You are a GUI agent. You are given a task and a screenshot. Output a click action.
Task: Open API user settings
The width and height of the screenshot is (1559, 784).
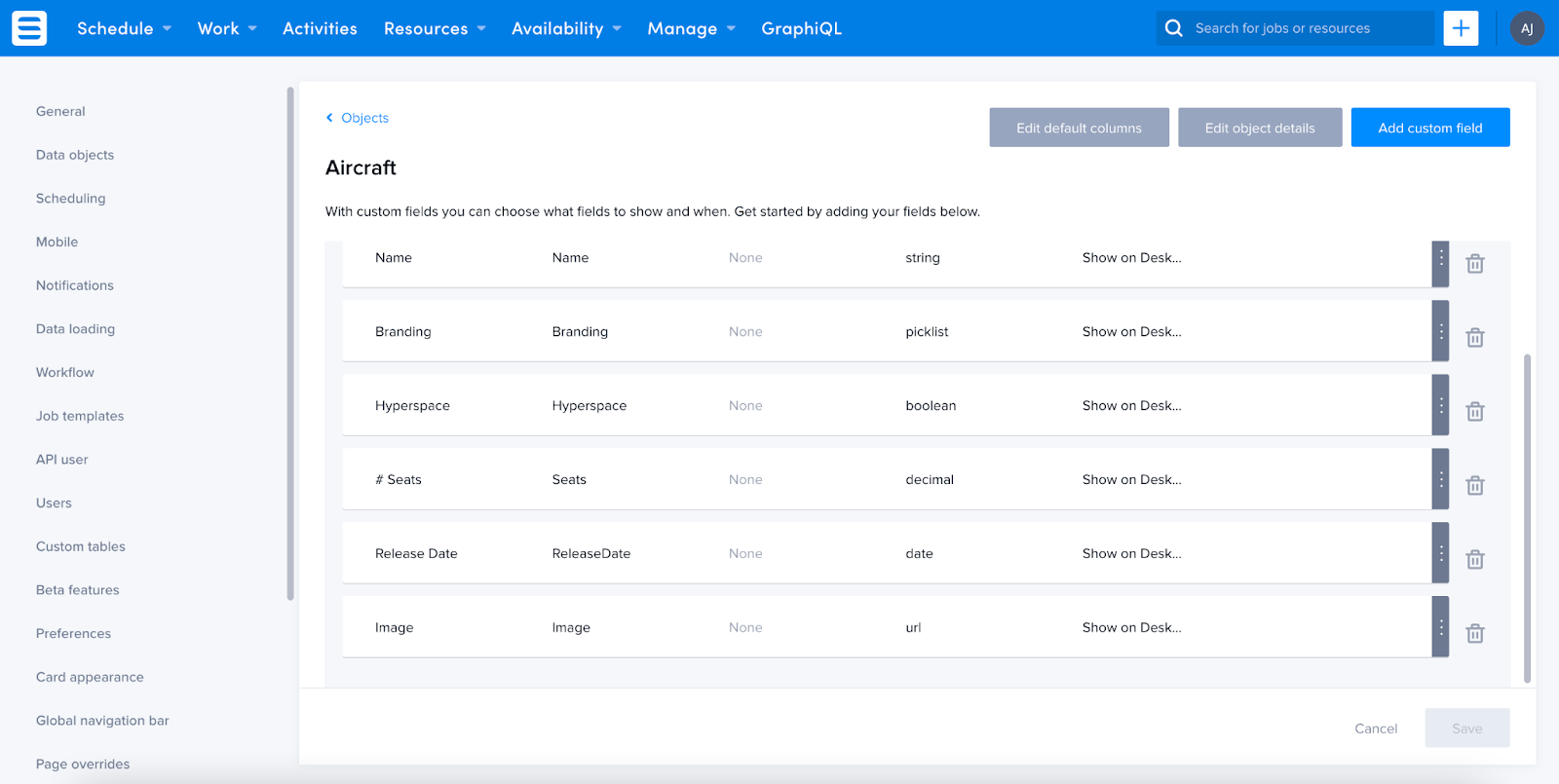[61, 460]
